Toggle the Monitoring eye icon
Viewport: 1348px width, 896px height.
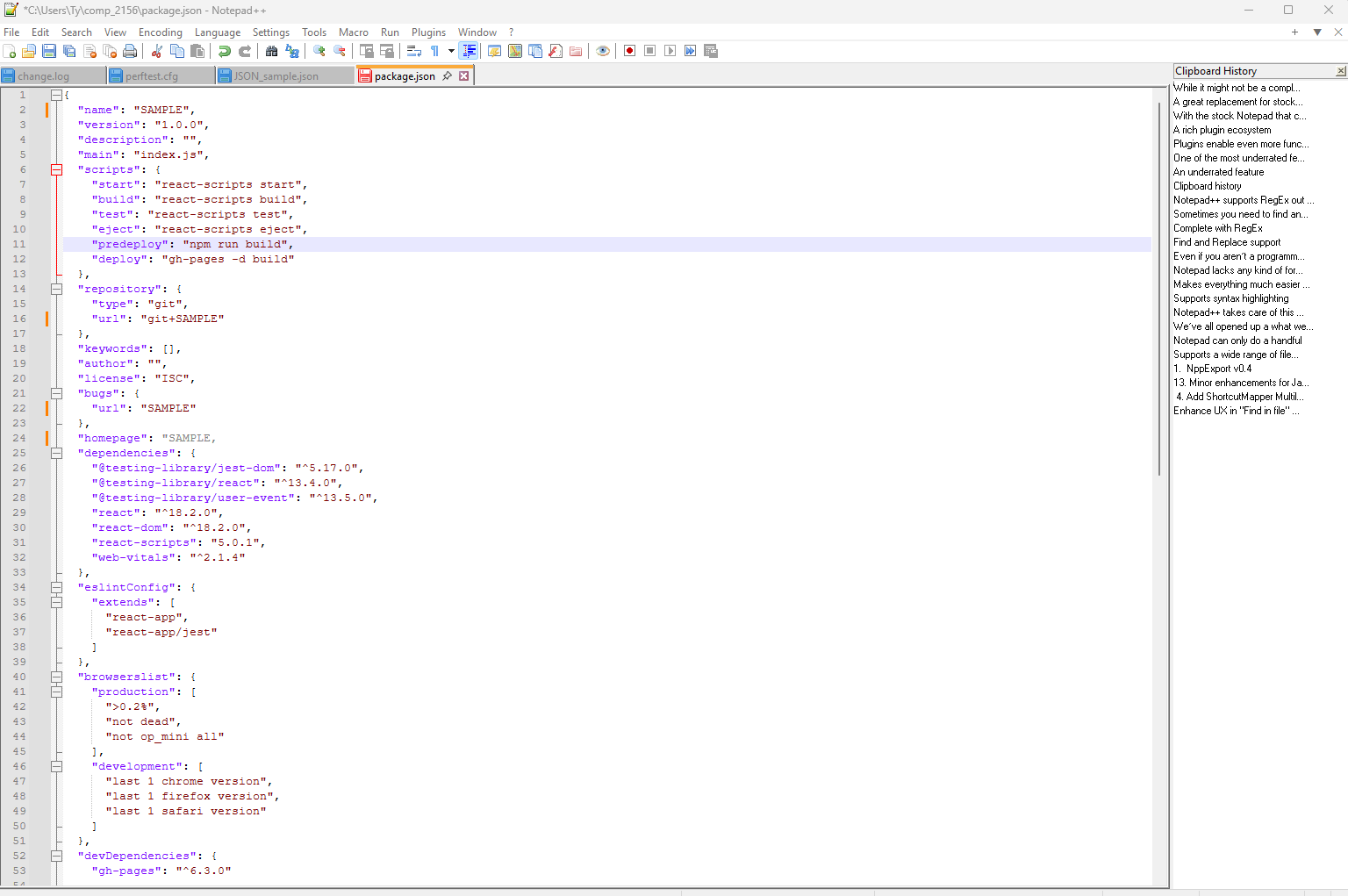coord(603,51)
